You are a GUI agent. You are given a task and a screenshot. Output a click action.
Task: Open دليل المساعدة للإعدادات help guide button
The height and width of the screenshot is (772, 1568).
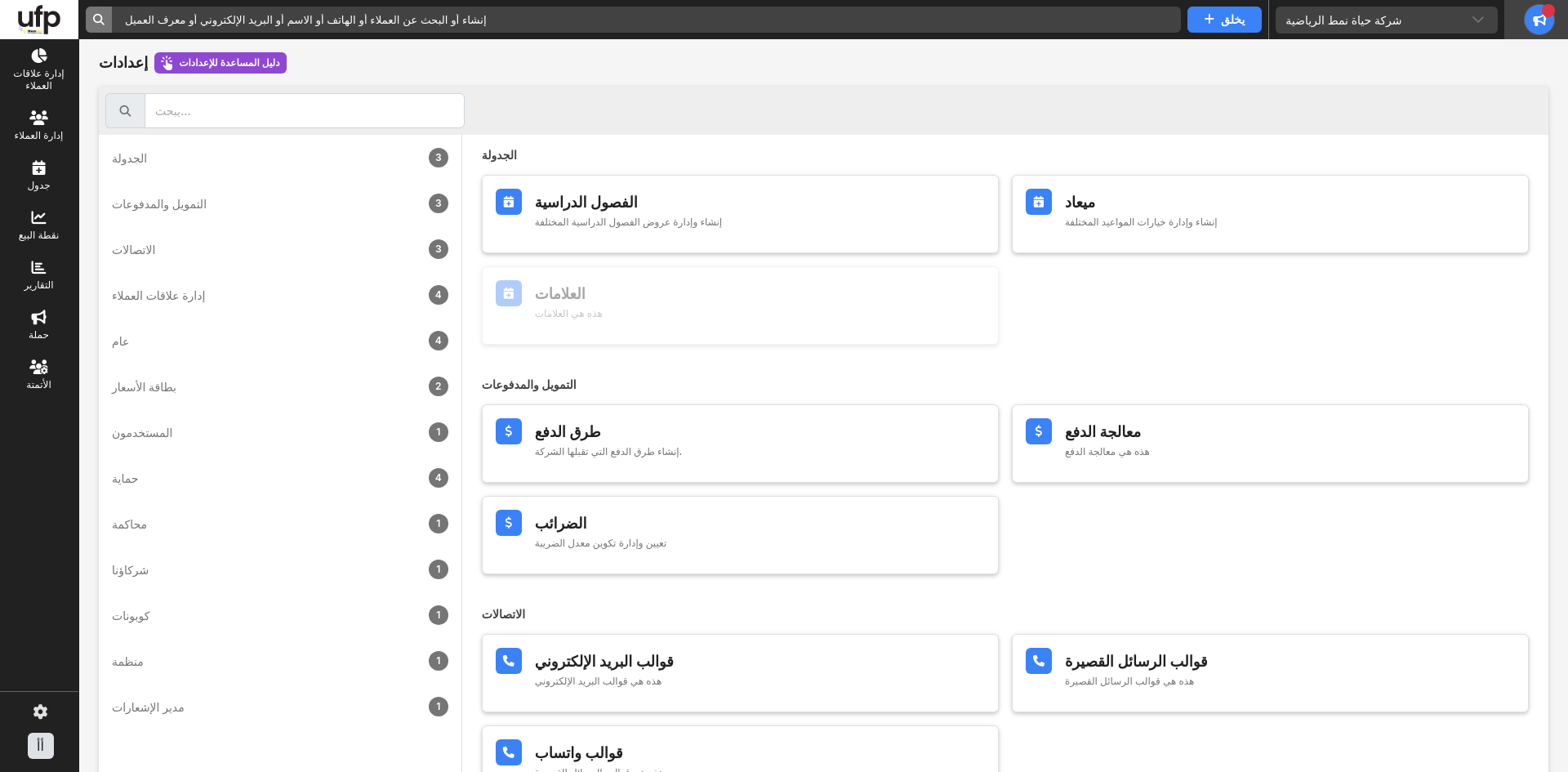click(220, 63)
